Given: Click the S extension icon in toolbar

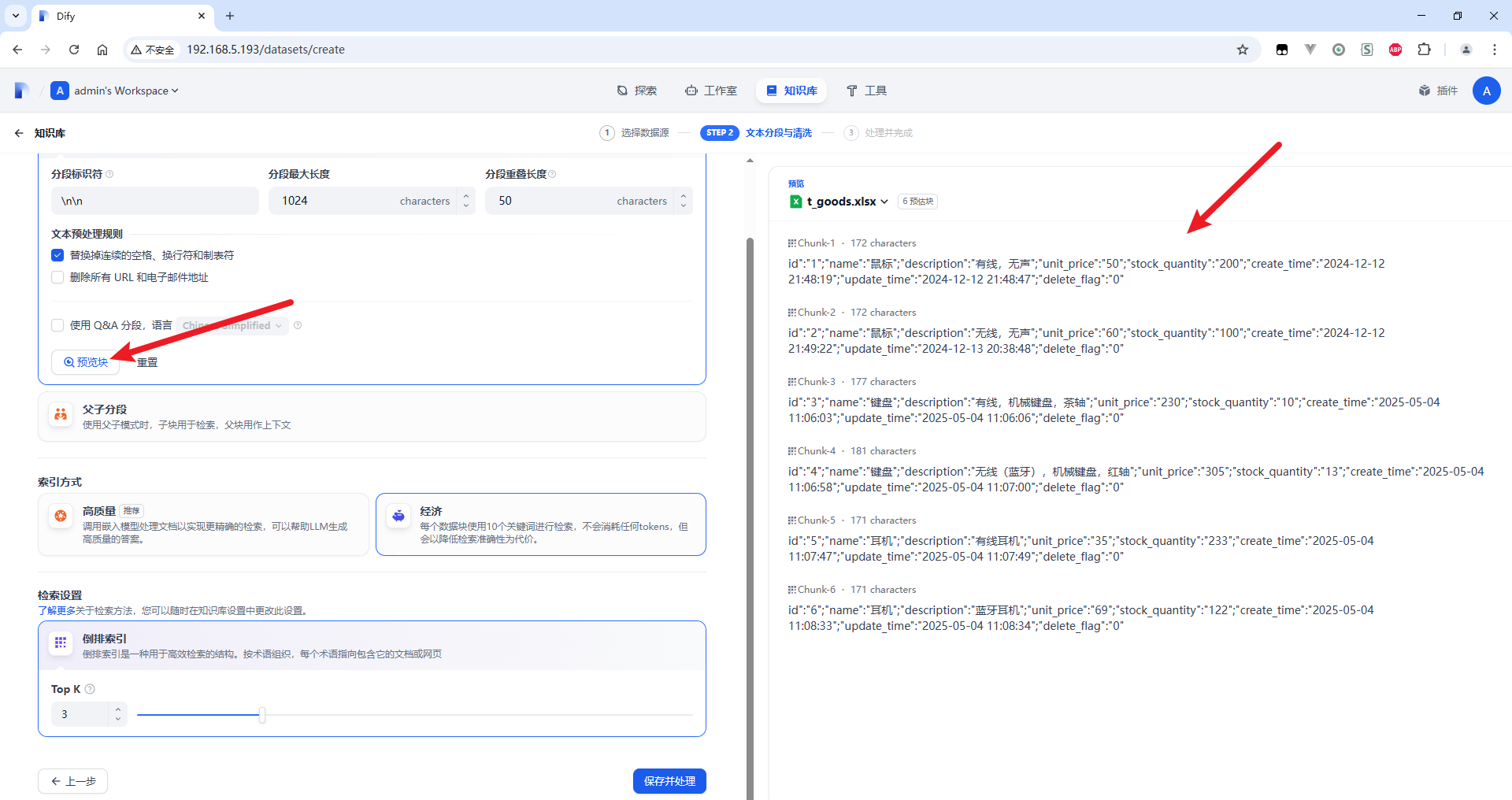Looking at the screenshot, I should (1367, 50).
